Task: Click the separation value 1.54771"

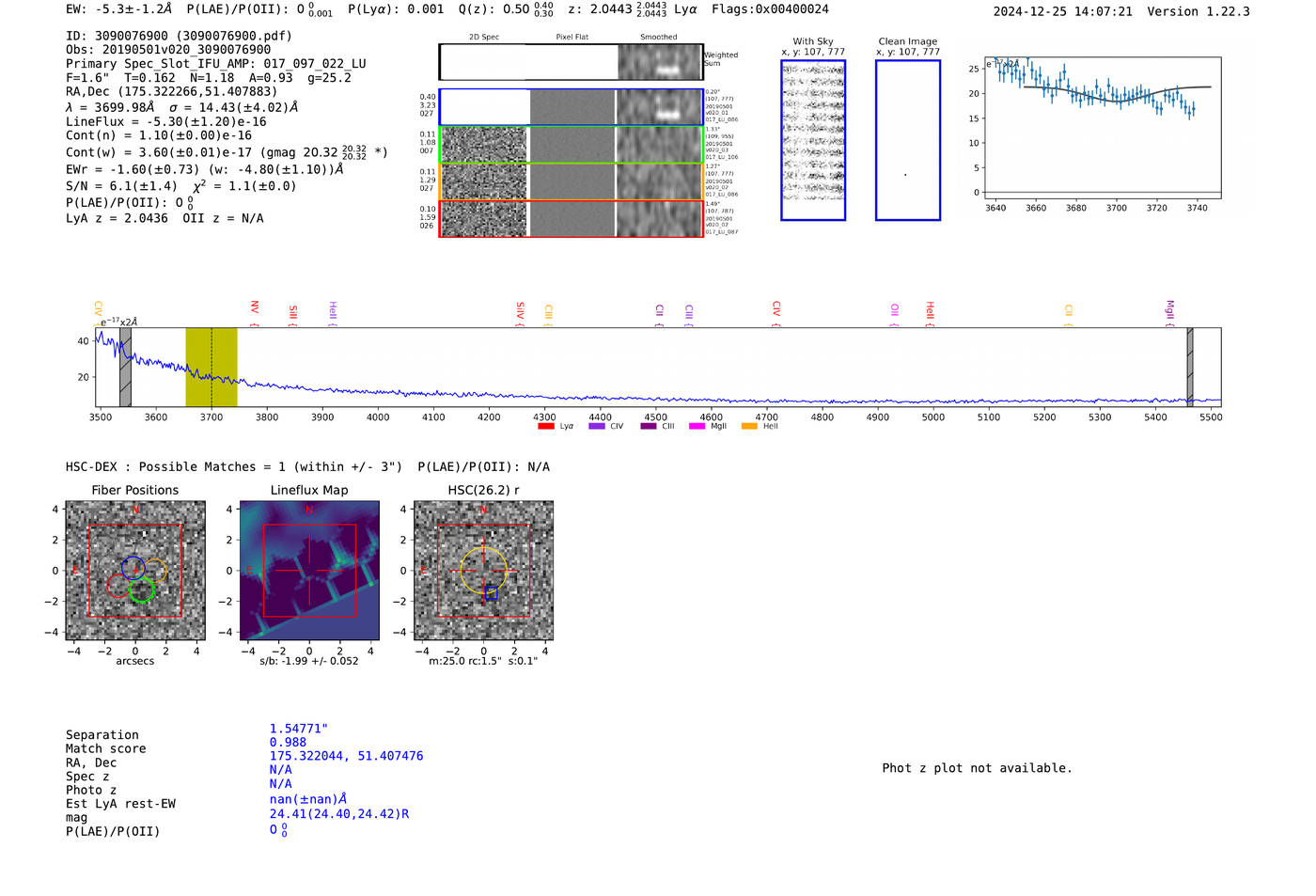Action: pyautogui.click(x=299, y=729)
